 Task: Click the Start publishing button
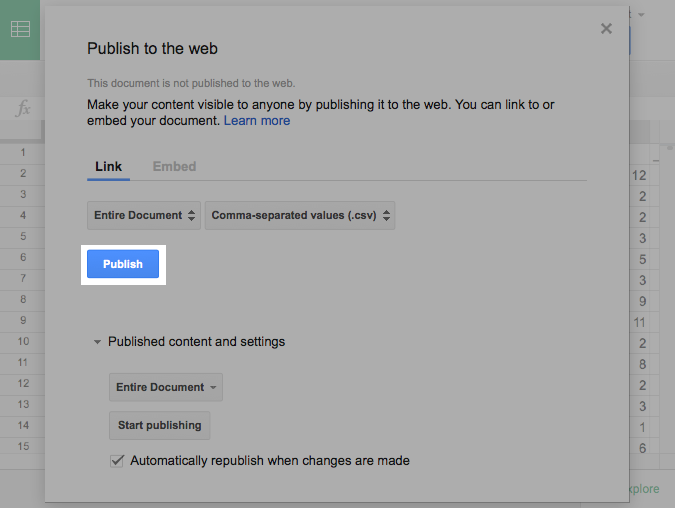[159, 425]
